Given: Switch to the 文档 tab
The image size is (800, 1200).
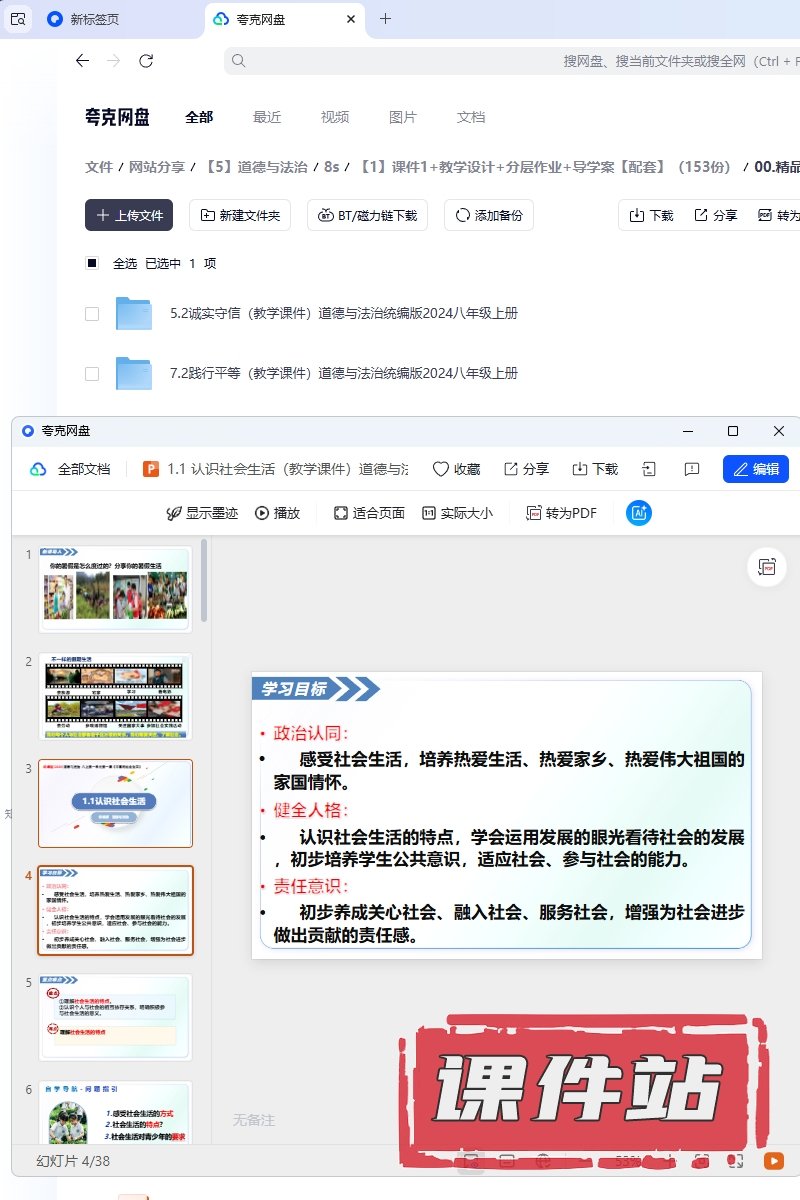Looking at the screenshot, I should (471, 117).
